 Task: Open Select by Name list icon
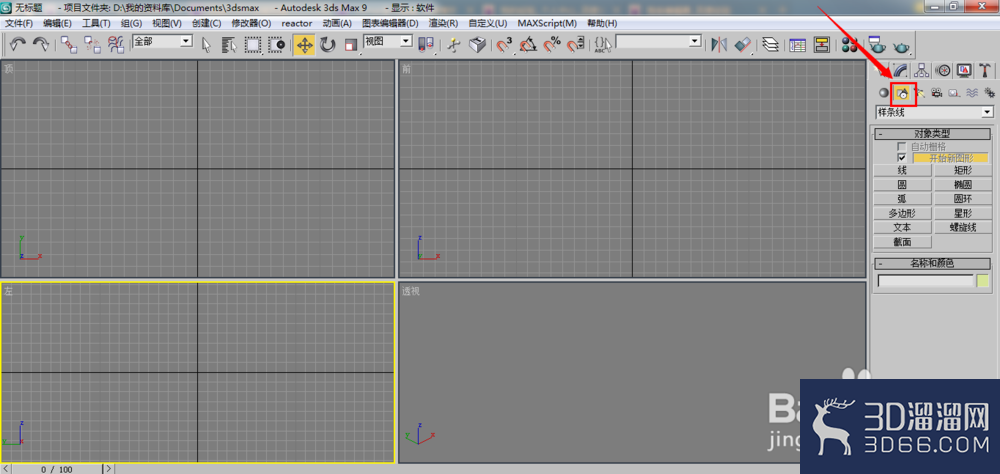point(229,45)
